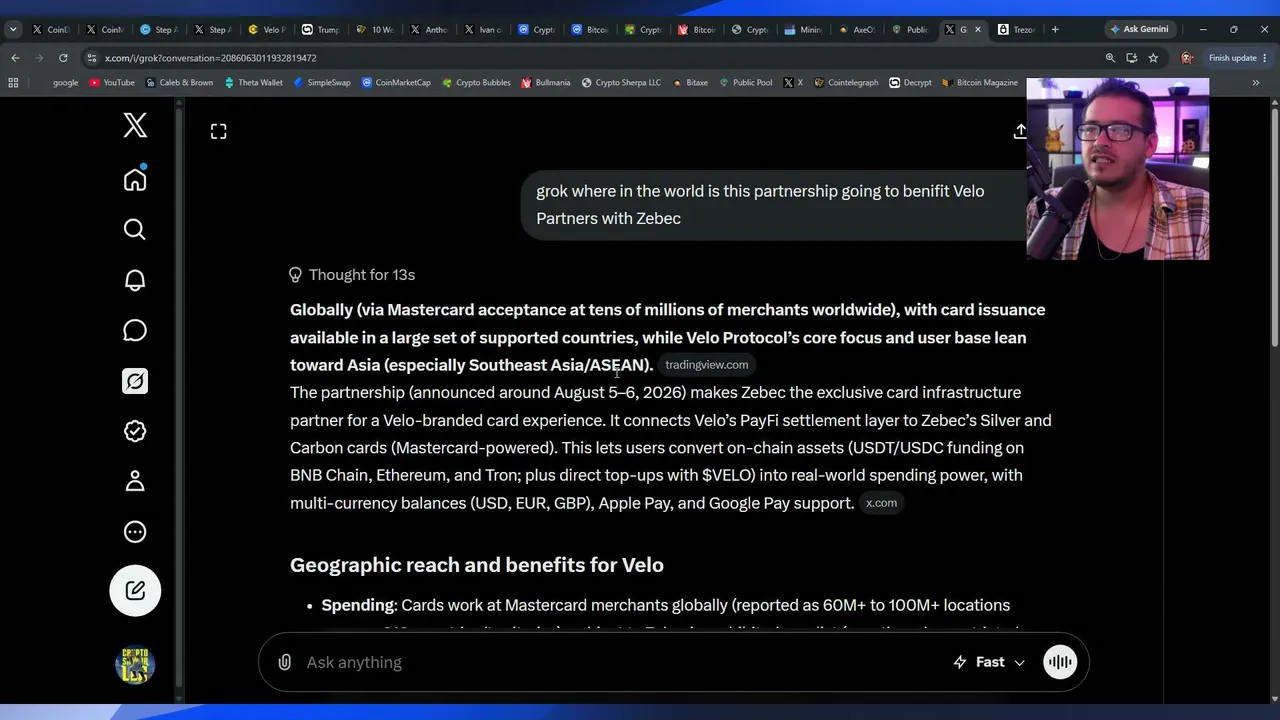Open the Fast model selector dropdown
The height and width of the screenshot is (720, 1280).
coord(989,662)
